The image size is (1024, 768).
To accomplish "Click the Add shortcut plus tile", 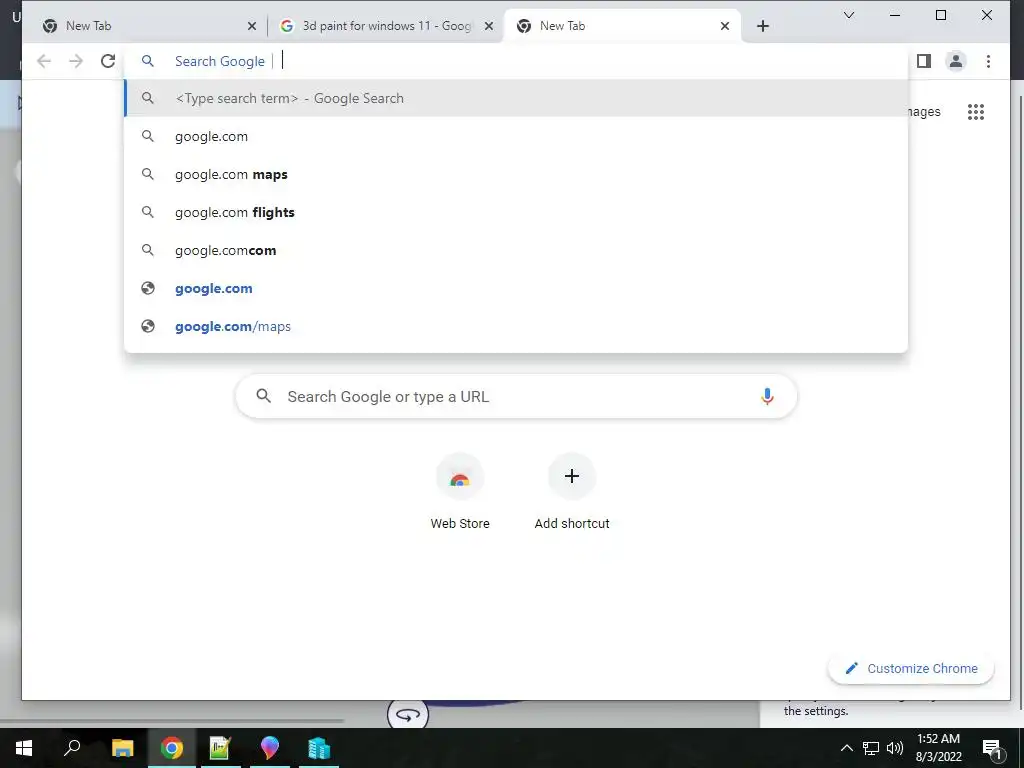I will click(571, 492).
